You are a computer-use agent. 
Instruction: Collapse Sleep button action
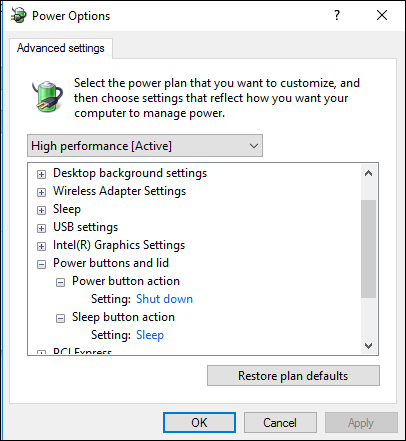(x=60, y=318)
